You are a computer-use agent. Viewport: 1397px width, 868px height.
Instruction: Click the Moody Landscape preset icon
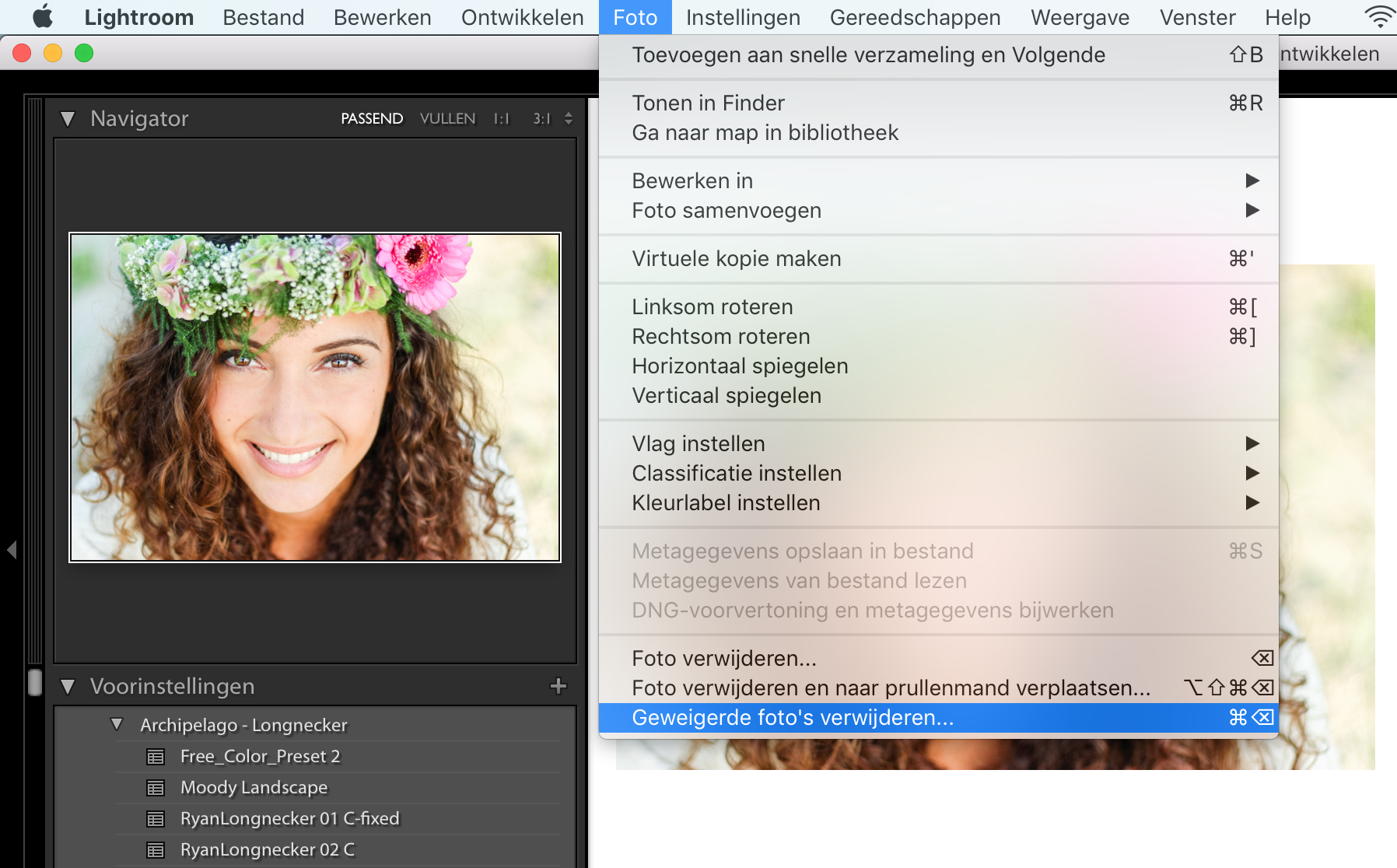pyautogui.click(x=156, y=788)
